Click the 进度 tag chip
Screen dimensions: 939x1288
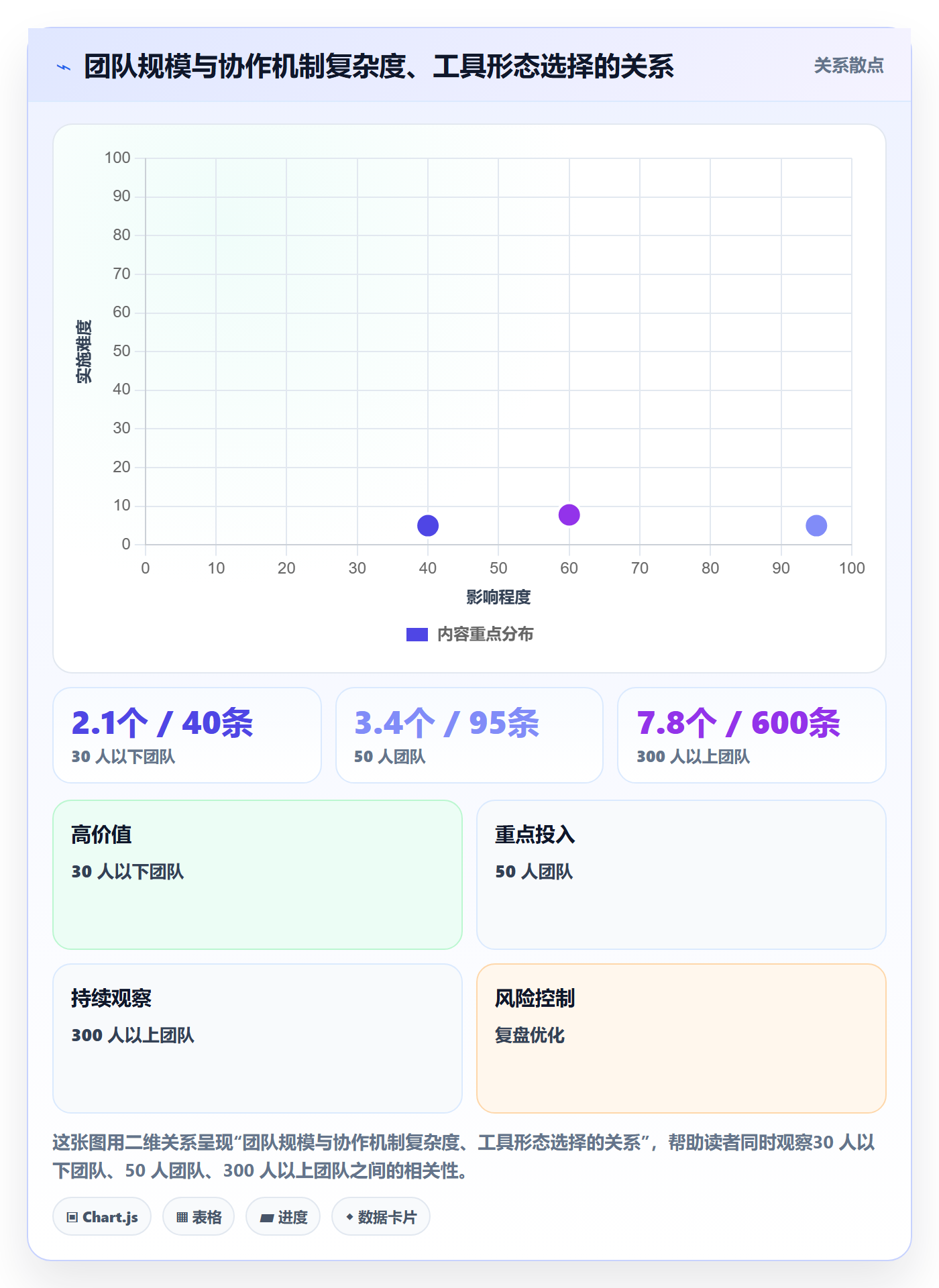[283, 1217]
